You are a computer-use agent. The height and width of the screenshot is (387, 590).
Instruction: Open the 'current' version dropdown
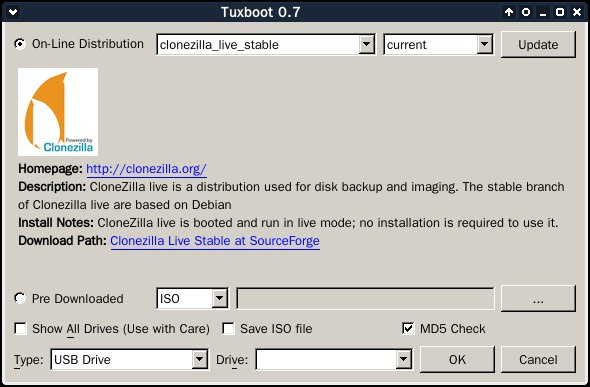coord(438,45)
